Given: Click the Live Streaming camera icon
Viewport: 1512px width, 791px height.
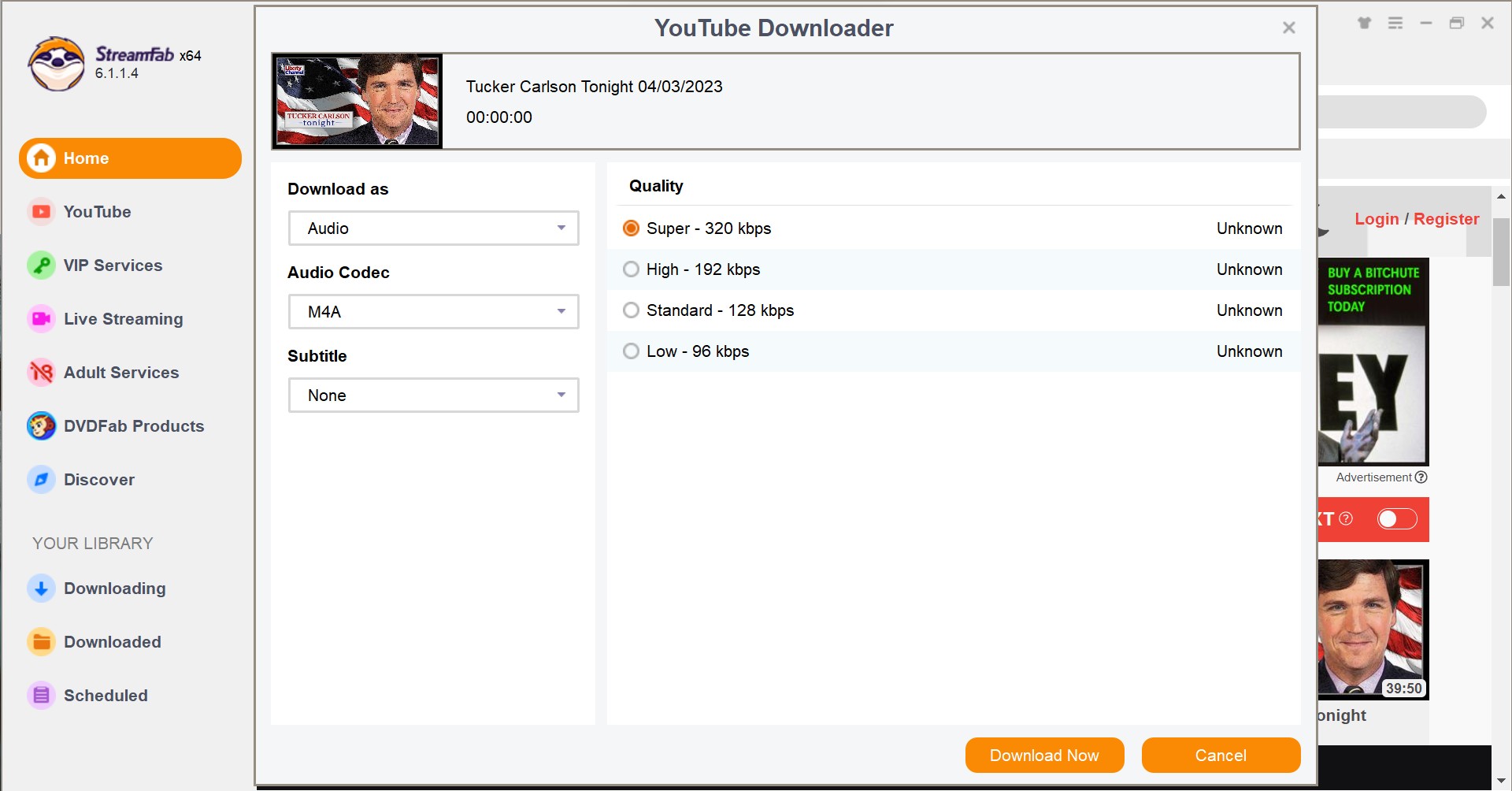Looking at the screenshot, I should pos(42,319).
